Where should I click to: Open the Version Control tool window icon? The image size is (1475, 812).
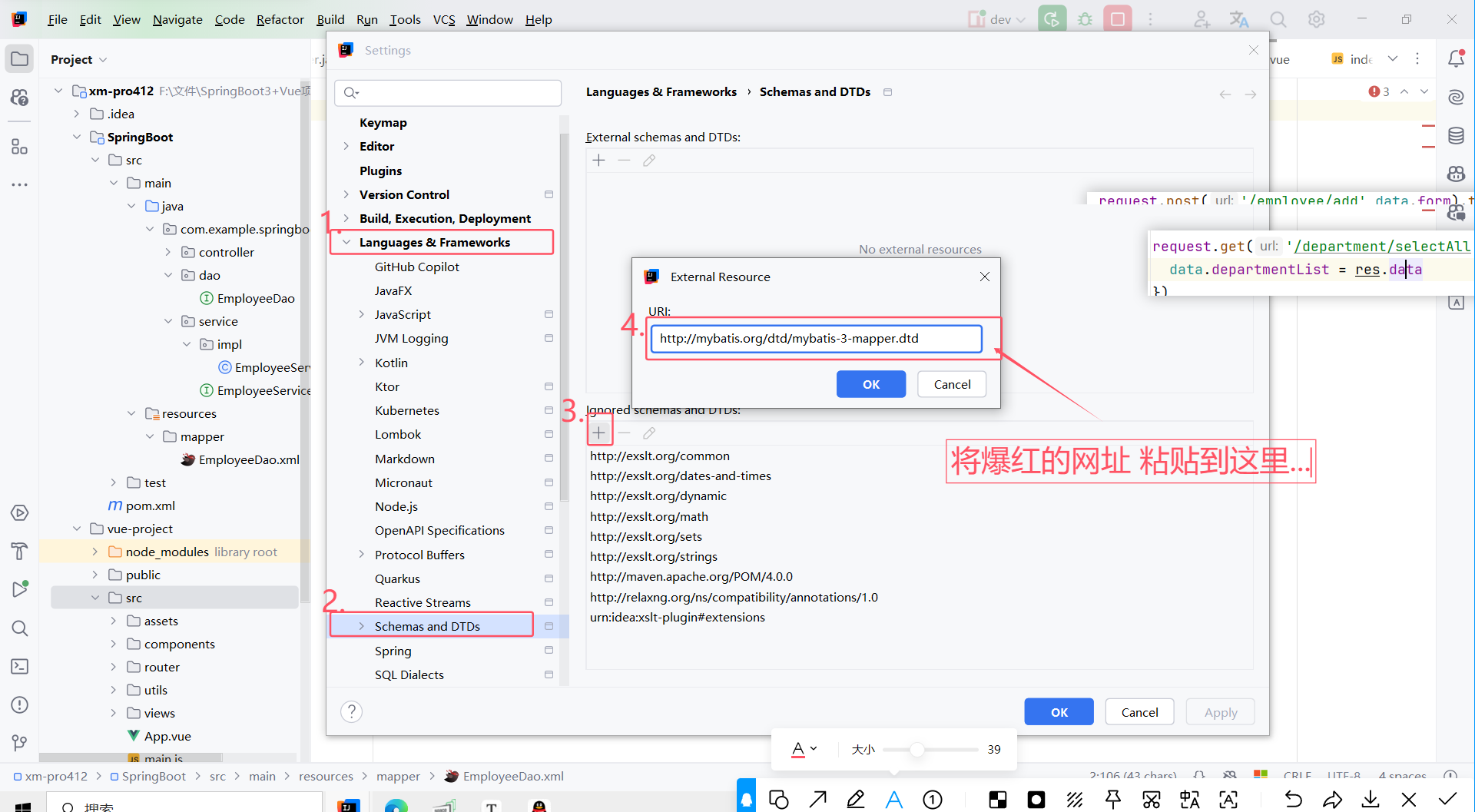tap(20, 742)
